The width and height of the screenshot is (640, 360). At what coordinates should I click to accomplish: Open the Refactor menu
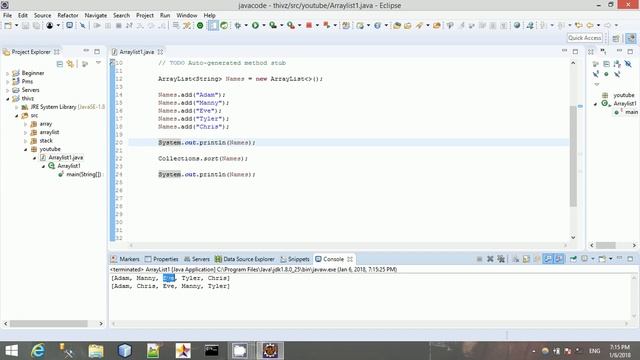point(68,15)
